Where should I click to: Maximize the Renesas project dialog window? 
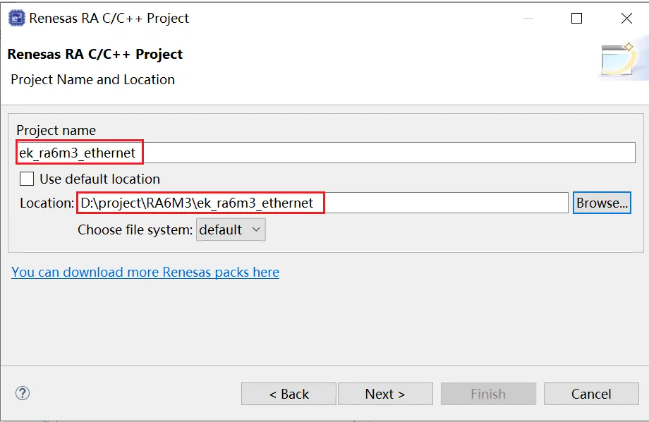pyautogui.click(x=576, y=18)
